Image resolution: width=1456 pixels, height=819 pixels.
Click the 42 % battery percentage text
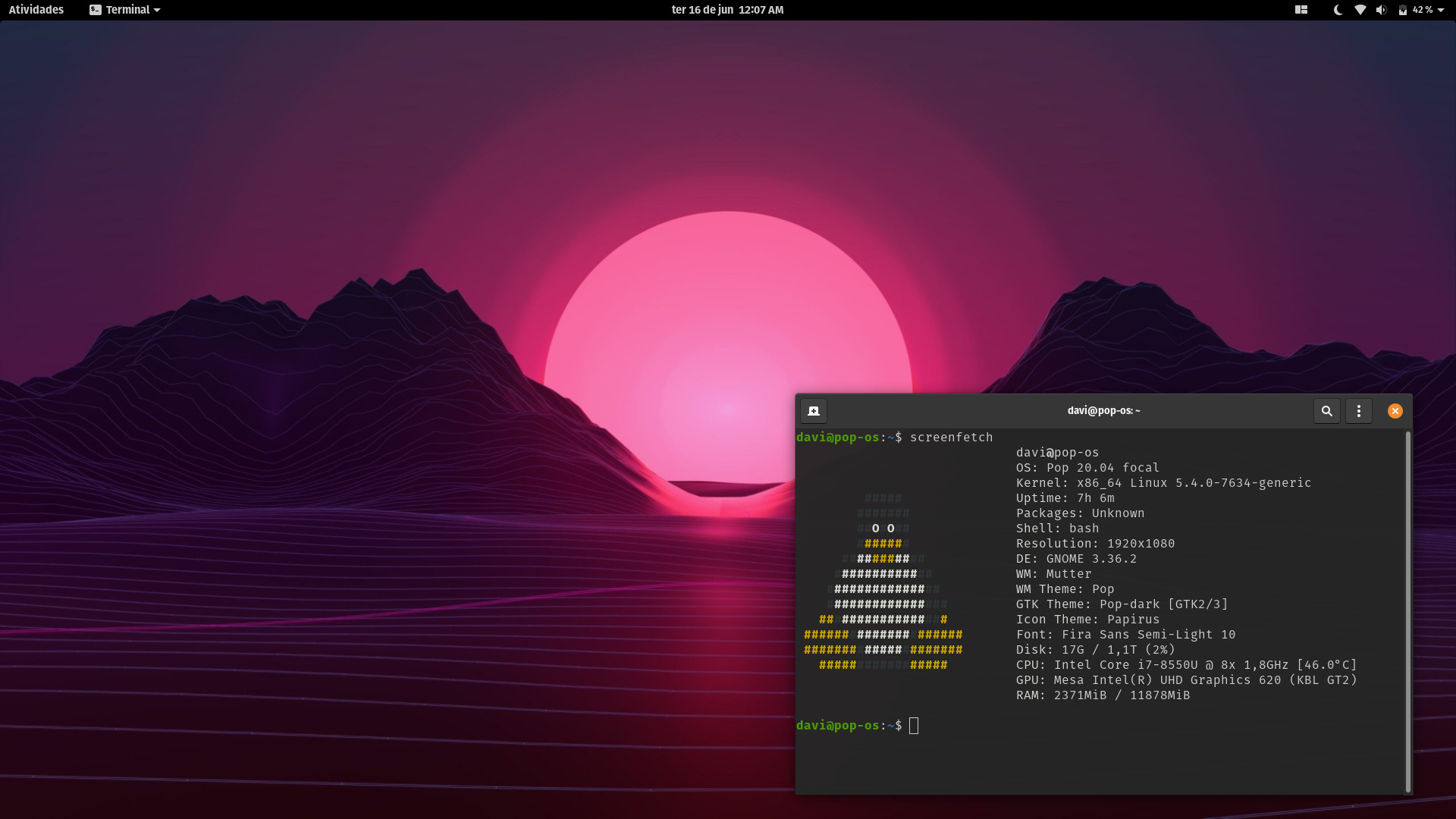[1422, 10]
